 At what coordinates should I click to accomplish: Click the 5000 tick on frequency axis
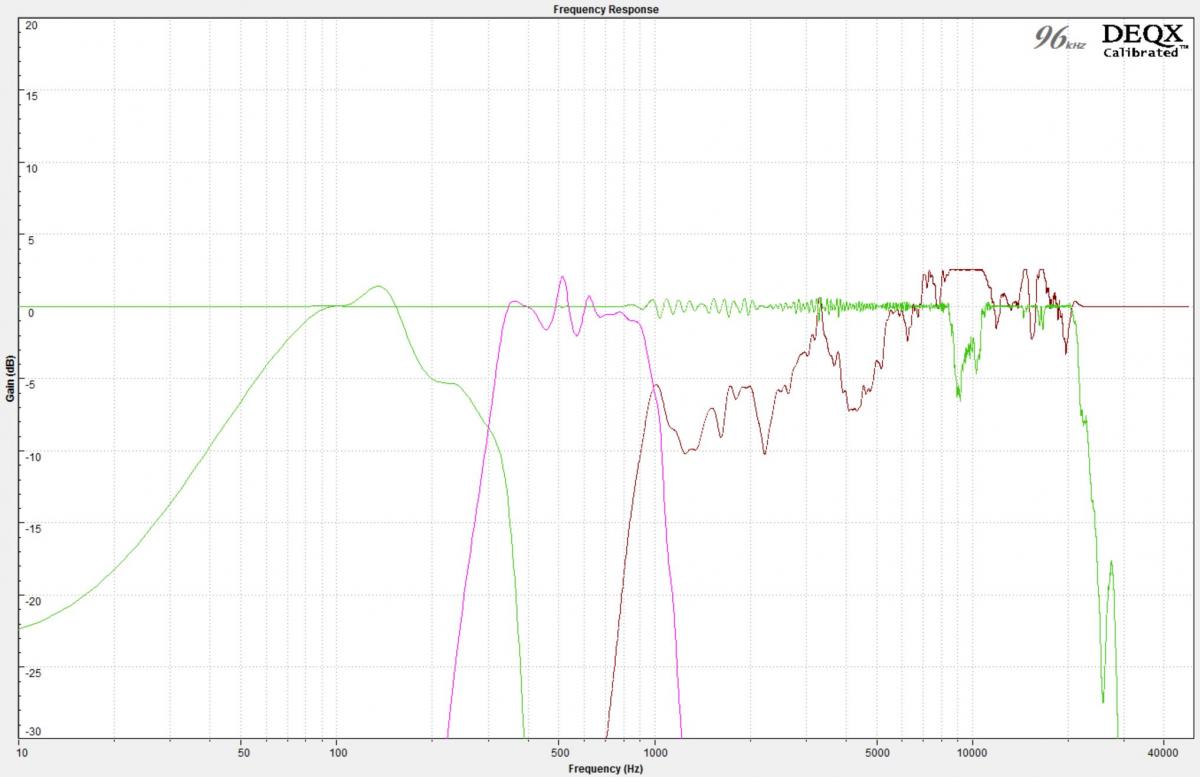pos(876,750)
